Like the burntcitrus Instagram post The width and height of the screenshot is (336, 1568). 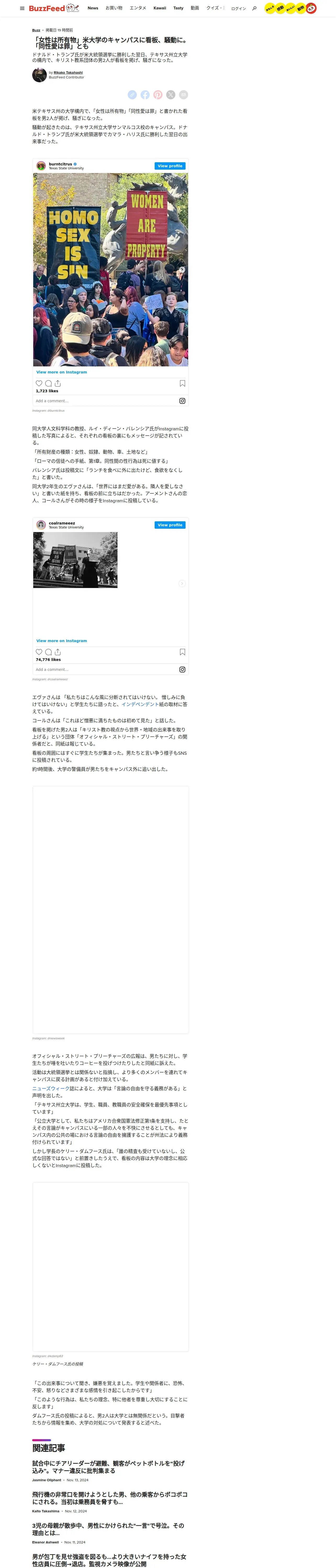(x=39, y=383)
